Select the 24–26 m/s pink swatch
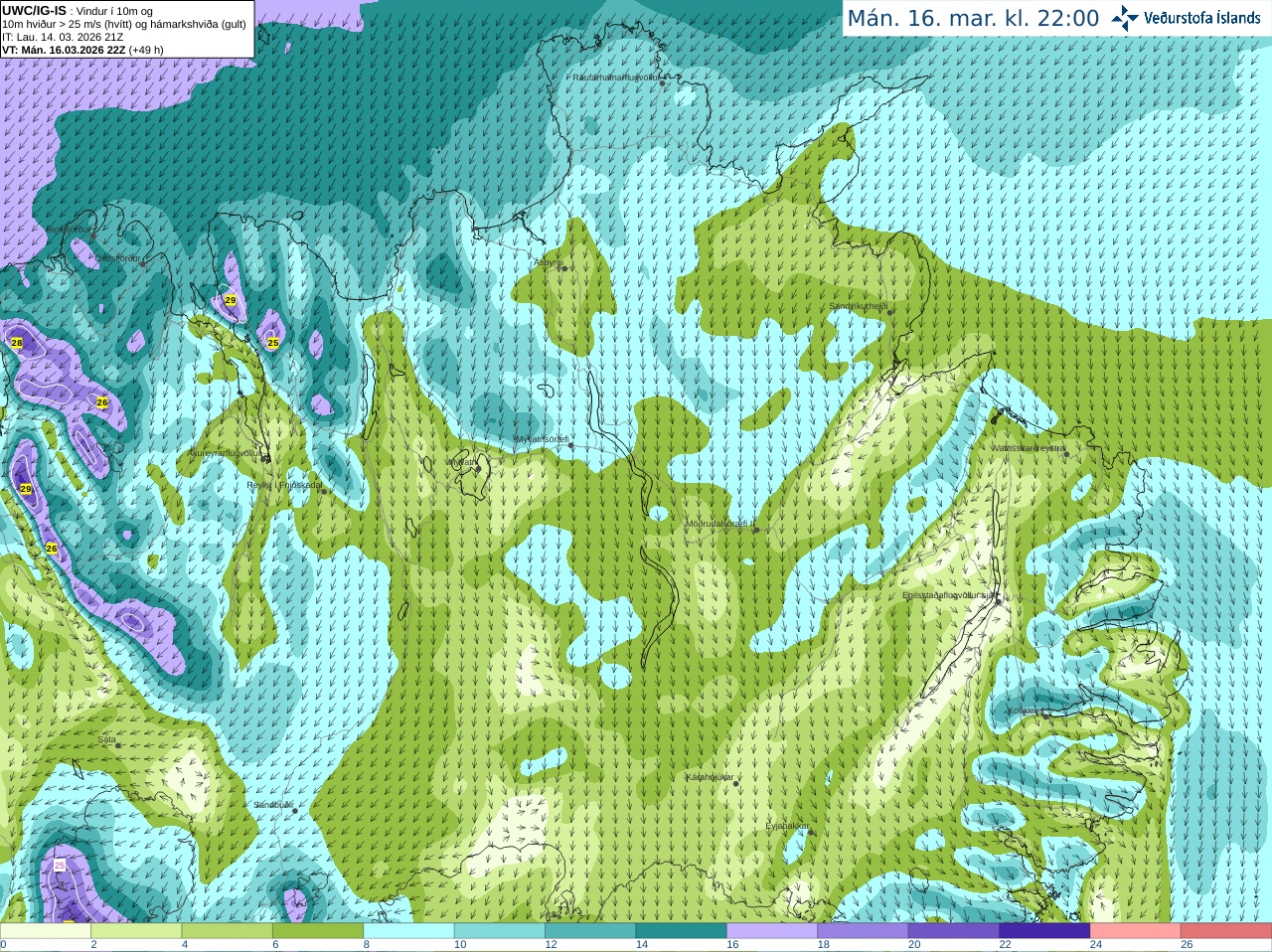1272x952 pixels. click(x=1136, y=931)
